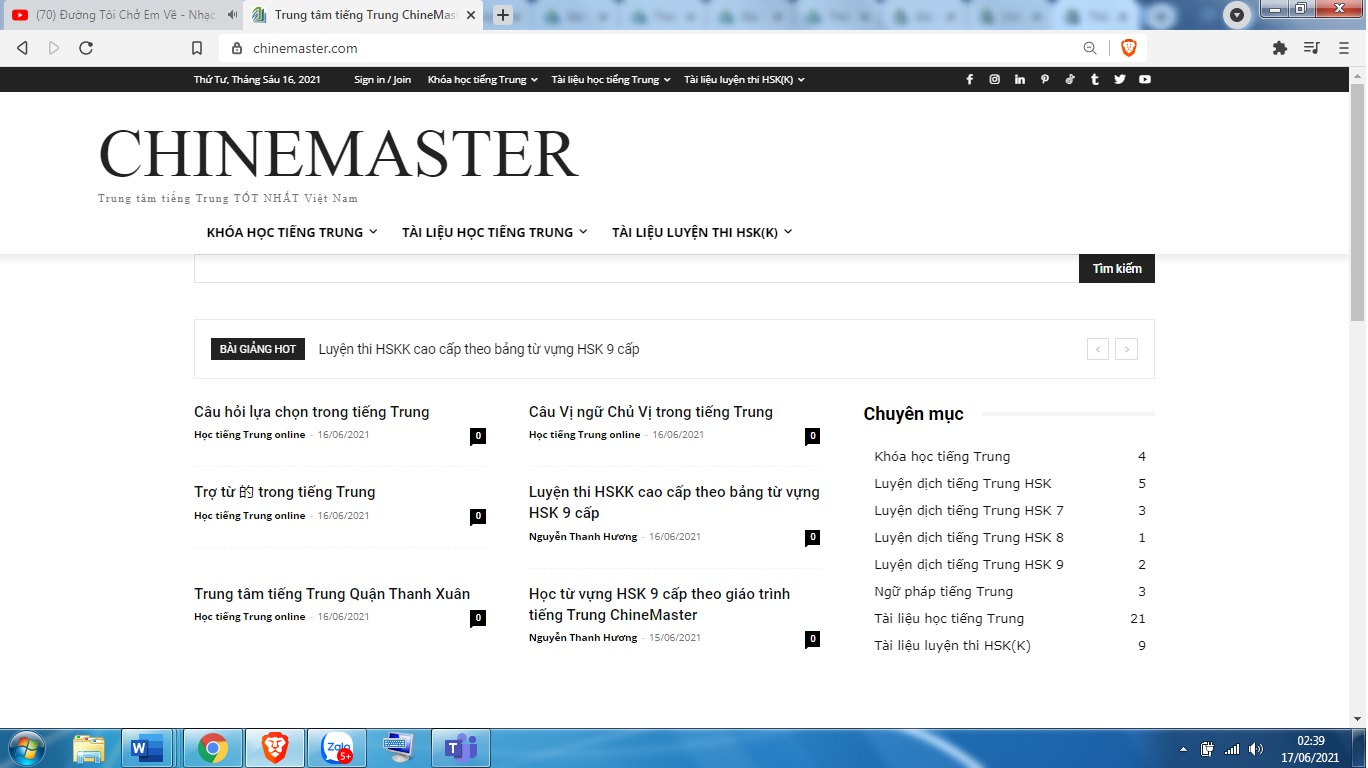Select the Ngữ pháp tiếng Trung category
Viewport: 1368px width, 768px height.
click(x=943, y=591)
